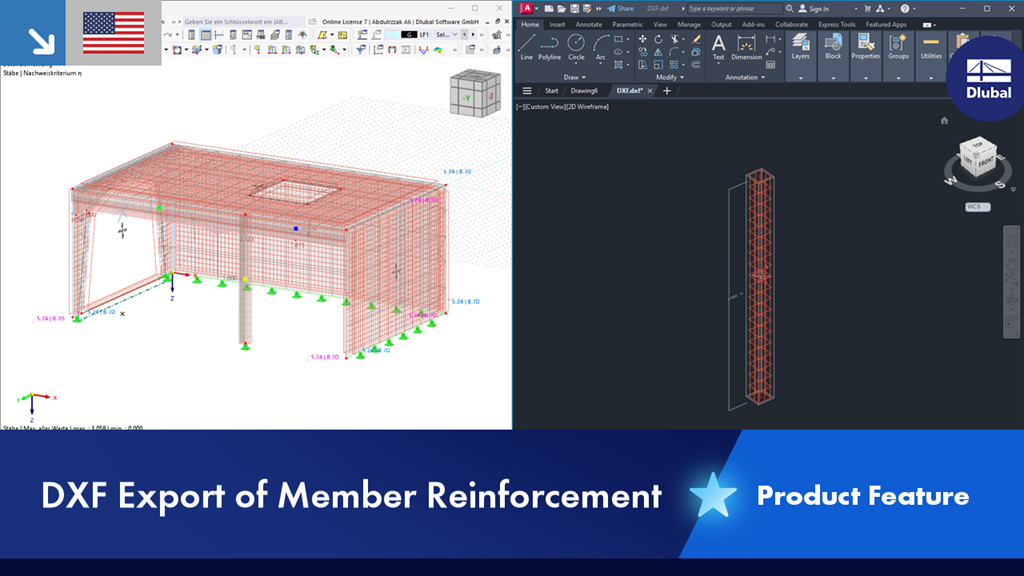This screenshot has height=576, width=1024.
Task: Click the Rotate tool in Modify panel
Action: pos(658,40)
